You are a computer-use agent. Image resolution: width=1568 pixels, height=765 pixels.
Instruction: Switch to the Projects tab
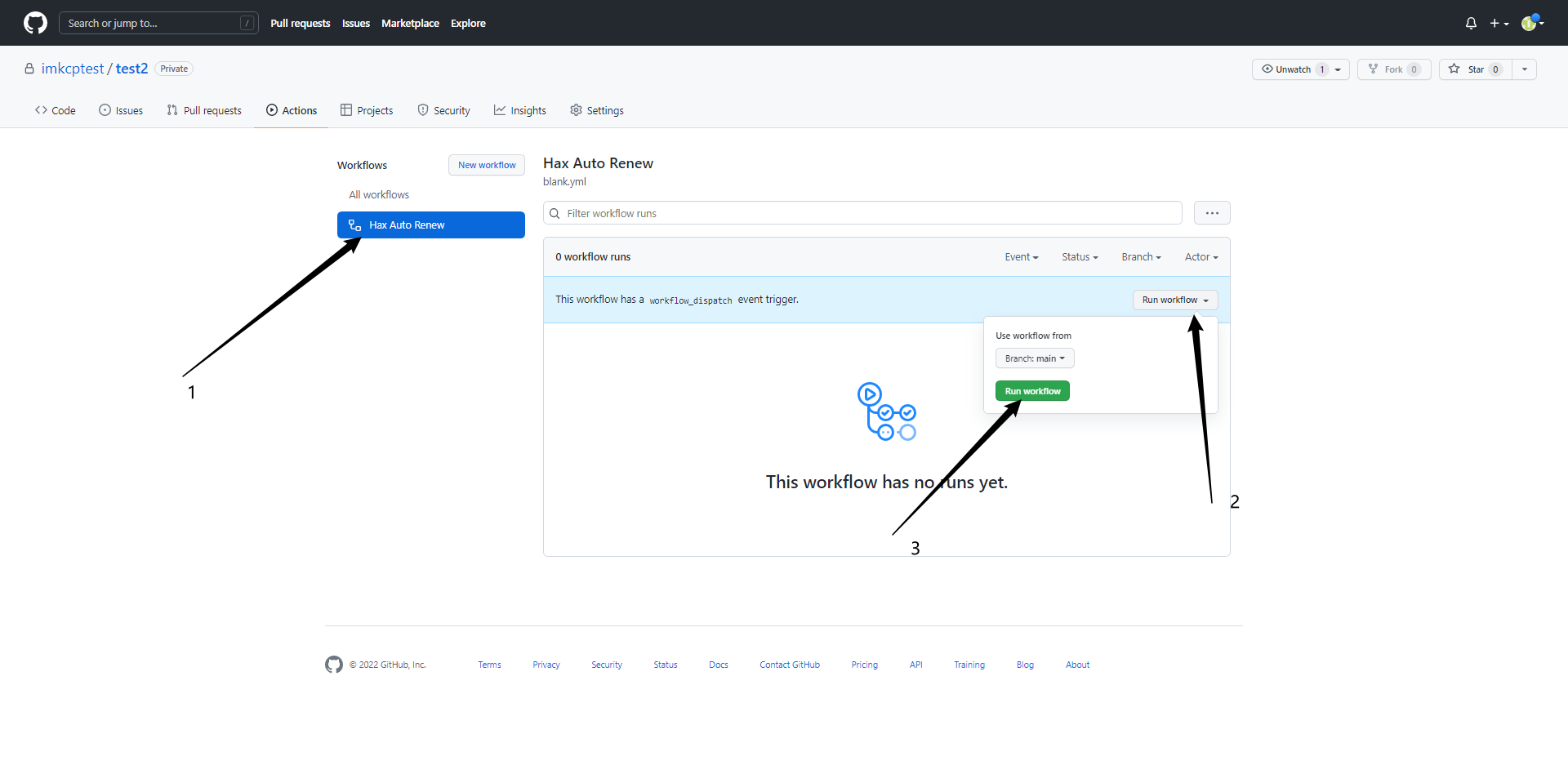point(367,110)
